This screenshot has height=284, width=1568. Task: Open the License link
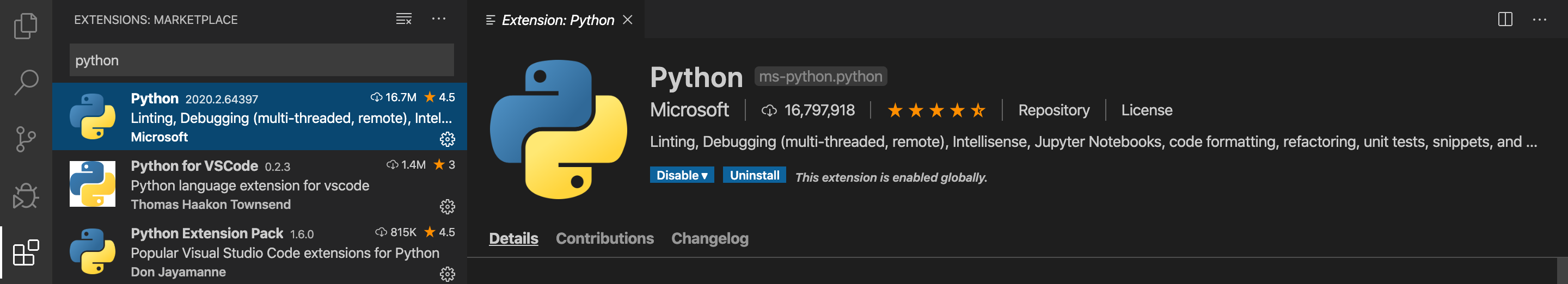pyautogui.click(x=1146, y=110)
